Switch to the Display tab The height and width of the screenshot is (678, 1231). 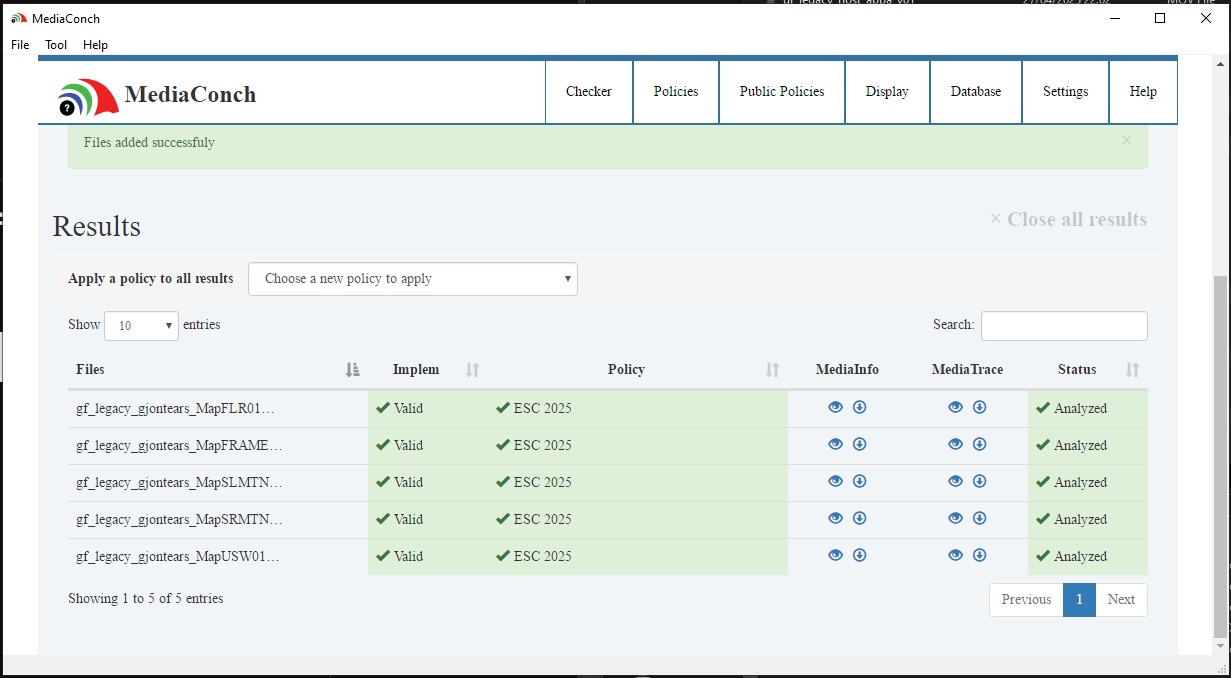[x=887, y=92]
